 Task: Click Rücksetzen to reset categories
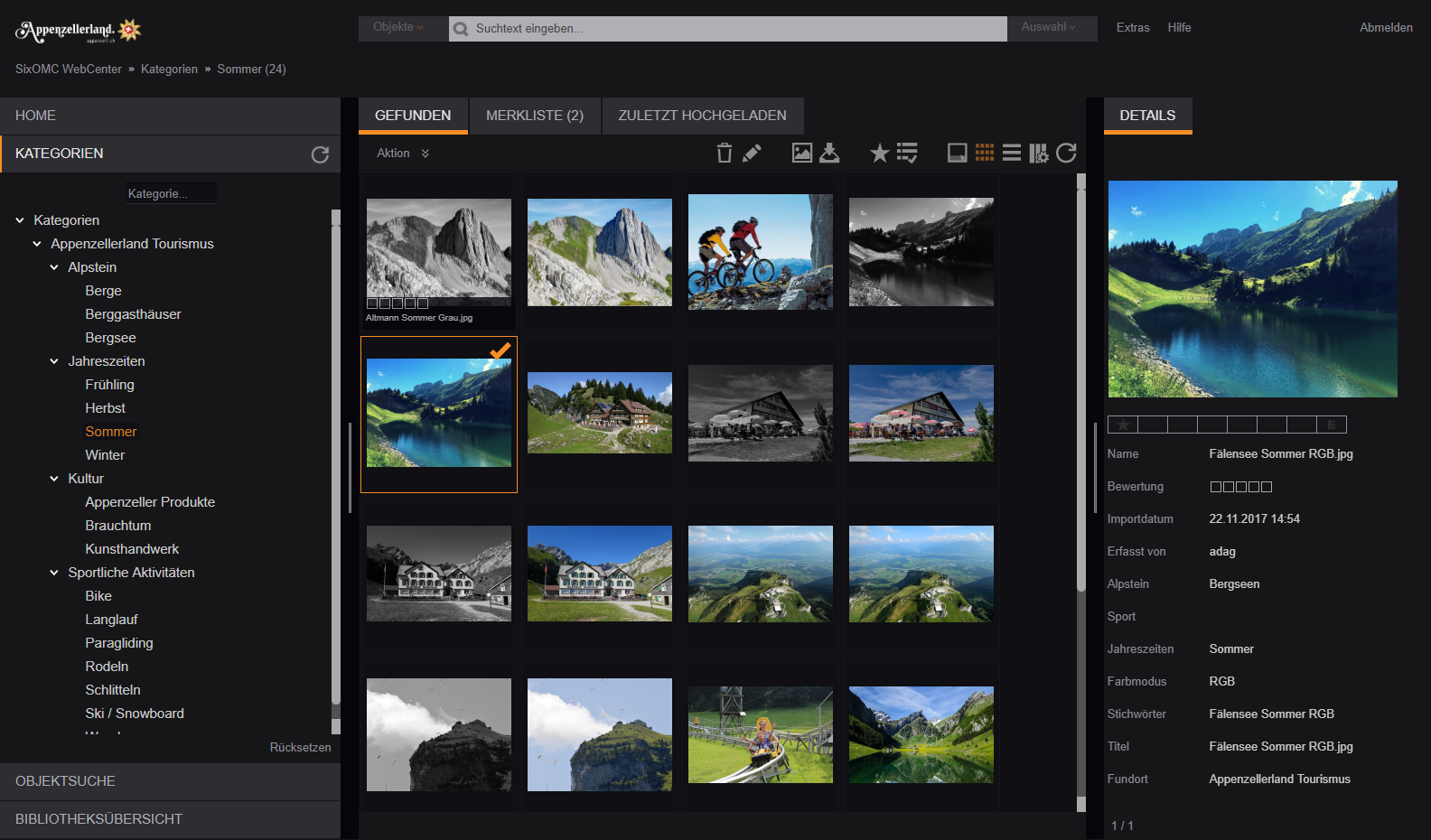300,748
